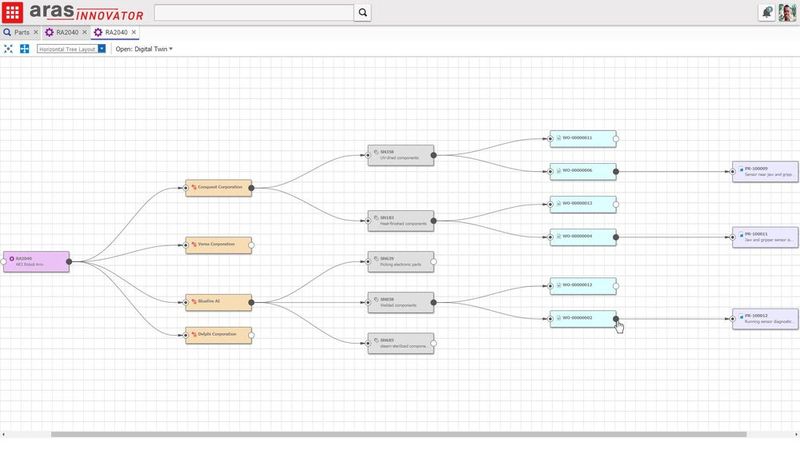
Task: Expand the Open: Digital Twin dropdown
Action: [144, 48]
